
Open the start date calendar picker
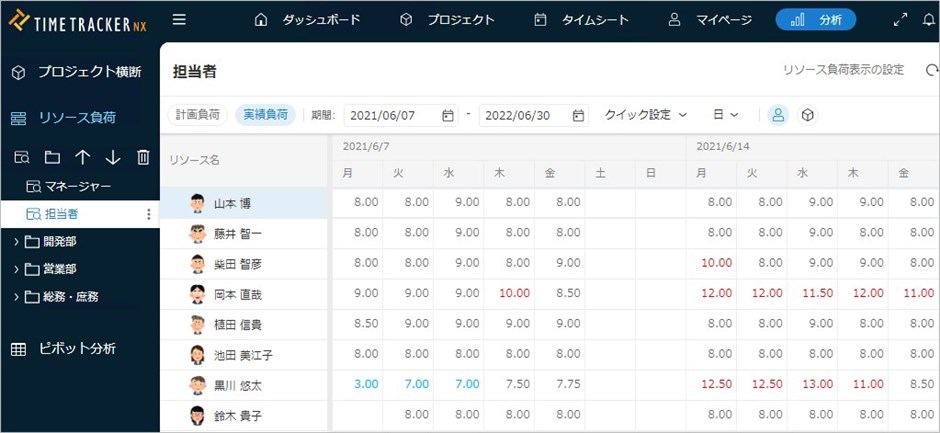click(x=447, y=115)
